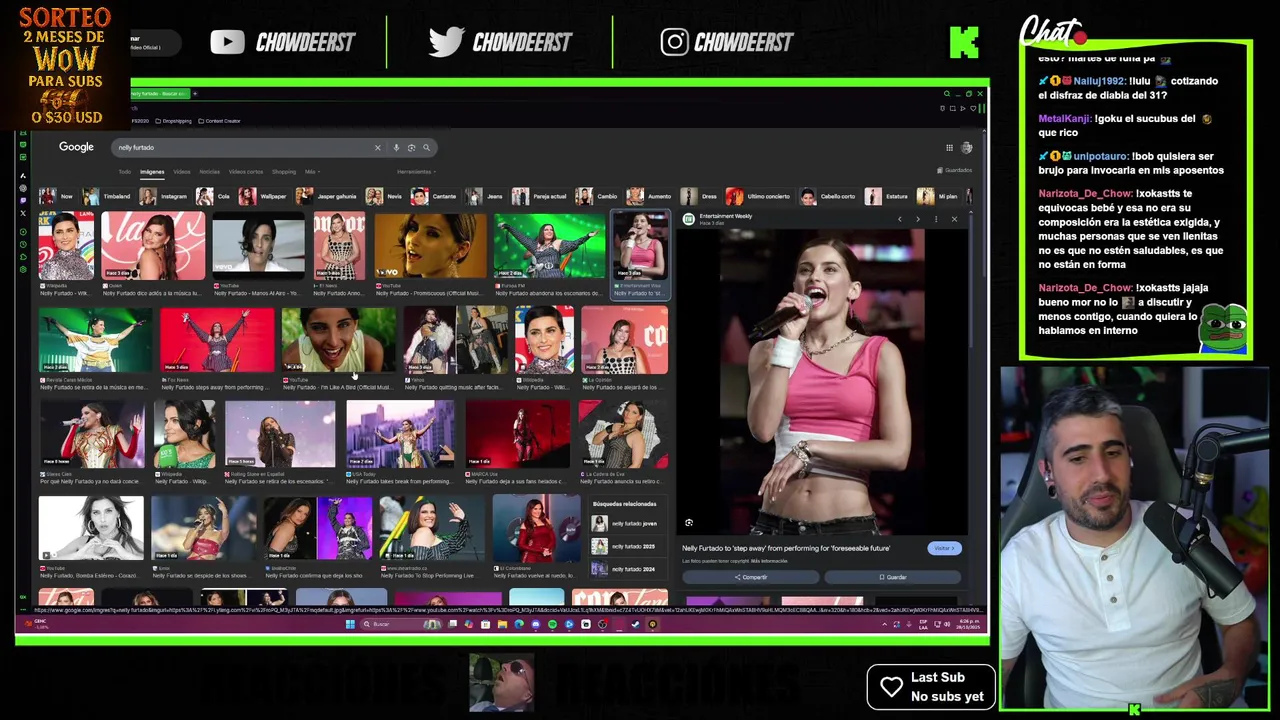This screenshot has width=1280, height=720.
Task: Expand the Más search filter dropdown
Action: click(311, 172)
